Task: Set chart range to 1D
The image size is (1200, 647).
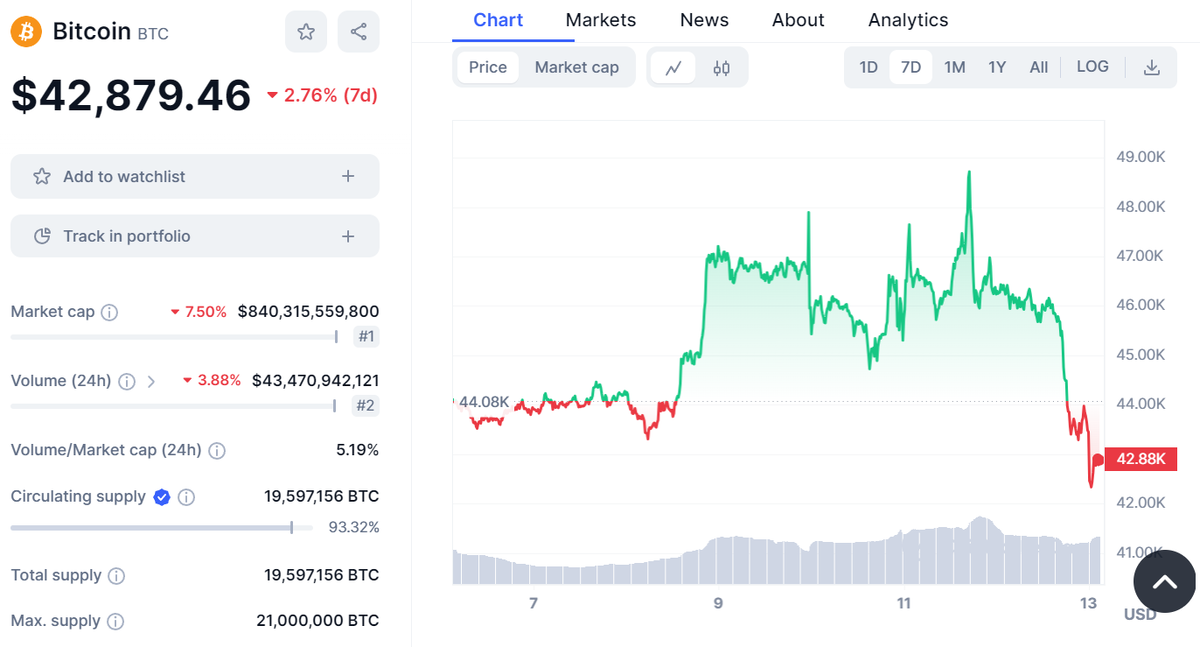Action: [x=868, y=67]
